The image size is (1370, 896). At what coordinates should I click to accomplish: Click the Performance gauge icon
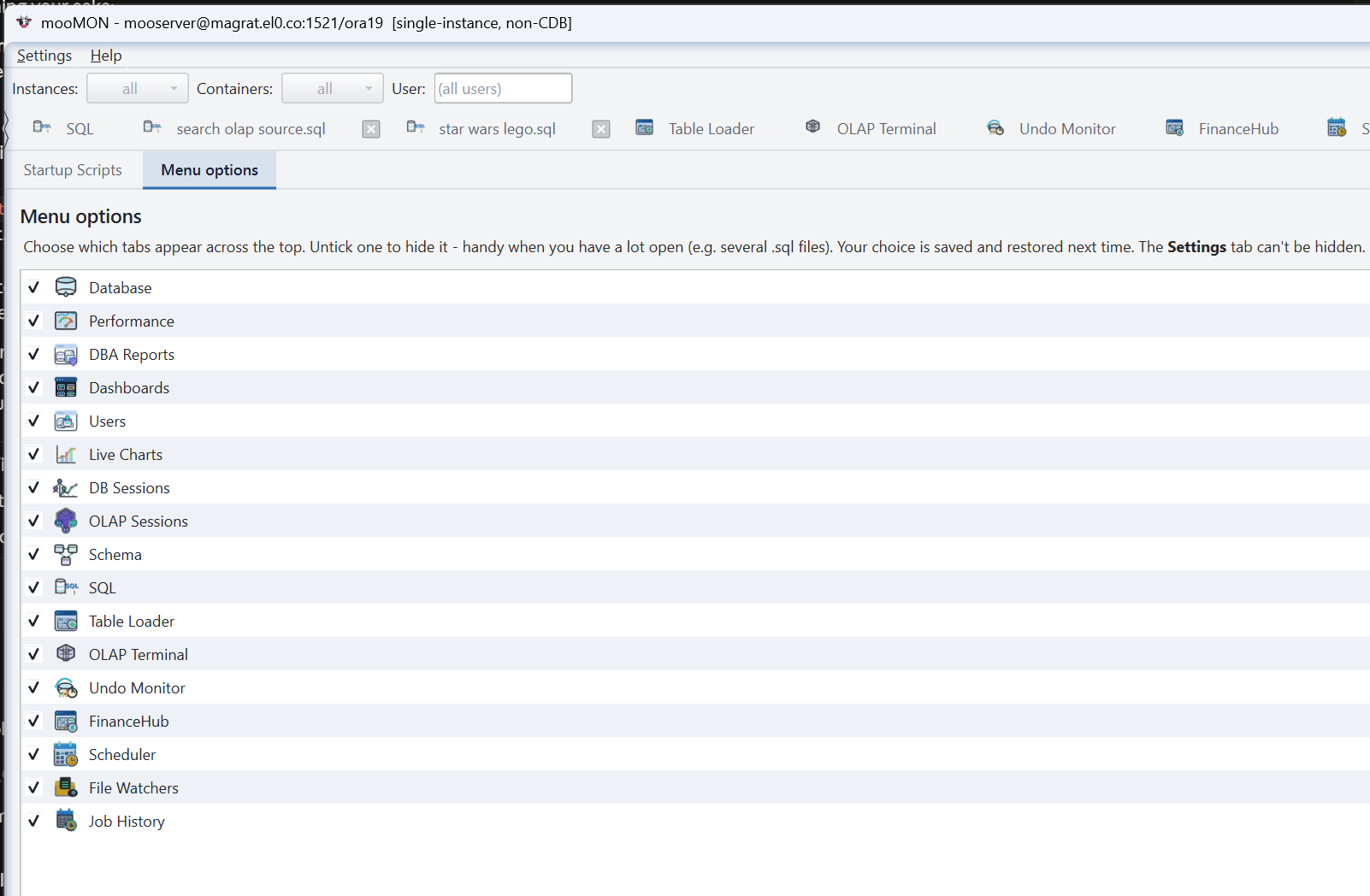tap(66, 321)
